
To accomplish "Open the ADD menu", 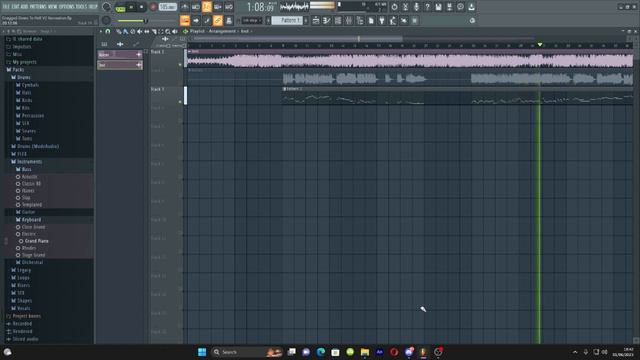I will tap(24, 7).
